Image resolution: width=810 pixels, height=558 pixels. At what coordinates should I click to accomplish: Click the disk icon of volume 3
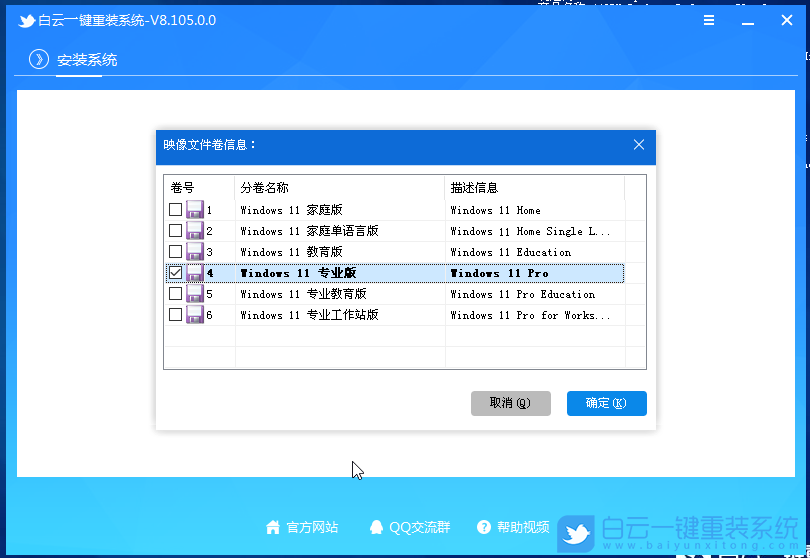[x=195, y=252]
